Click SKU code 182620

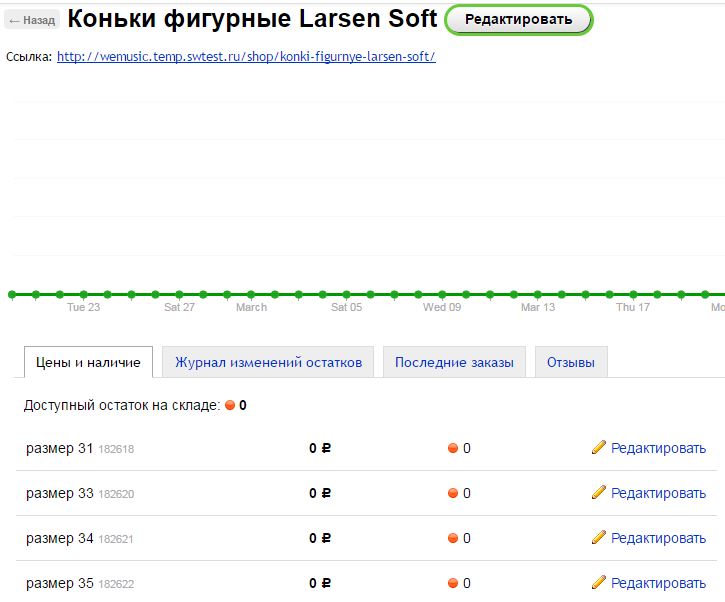click(116, 494)
